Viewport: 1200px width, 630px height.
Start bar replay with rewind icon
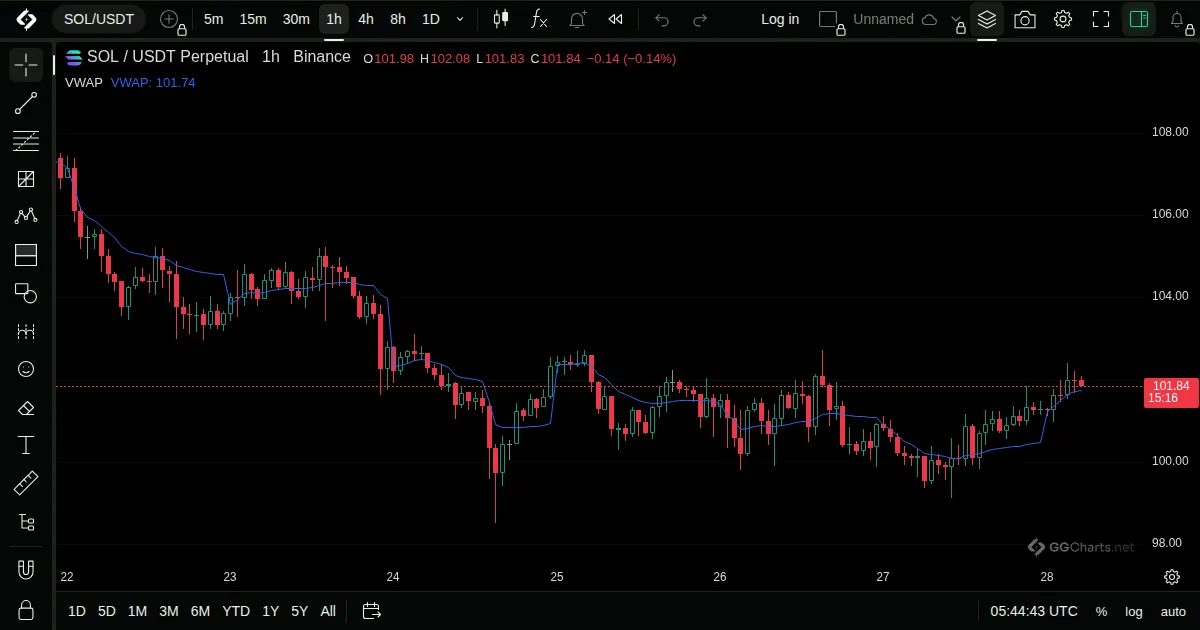616,19
